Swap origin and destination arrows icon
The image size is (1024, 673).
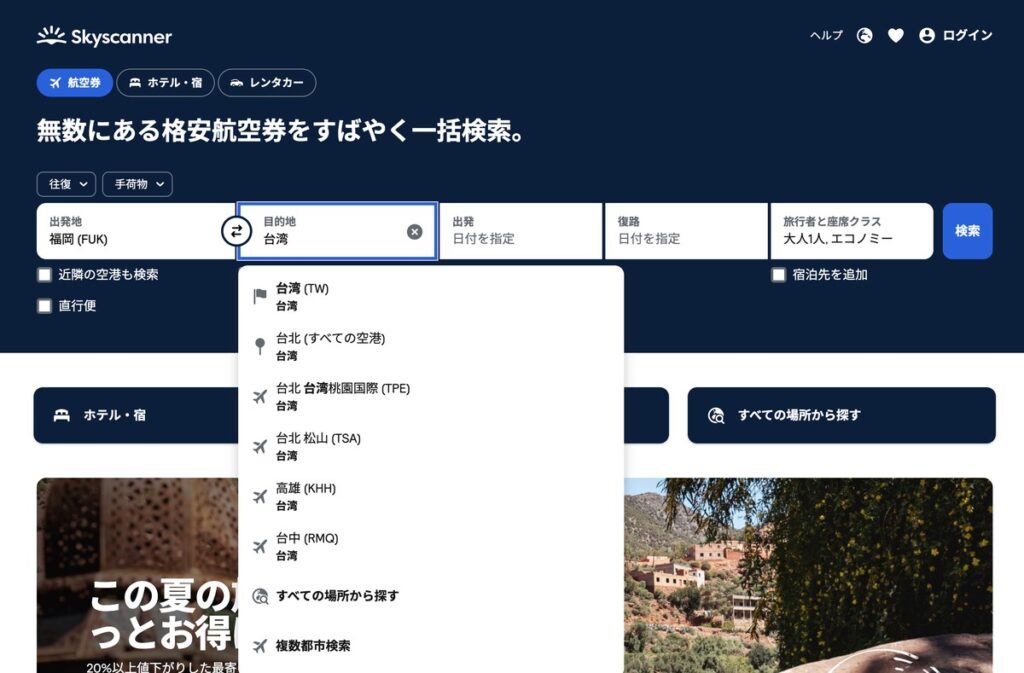point(236,230)
